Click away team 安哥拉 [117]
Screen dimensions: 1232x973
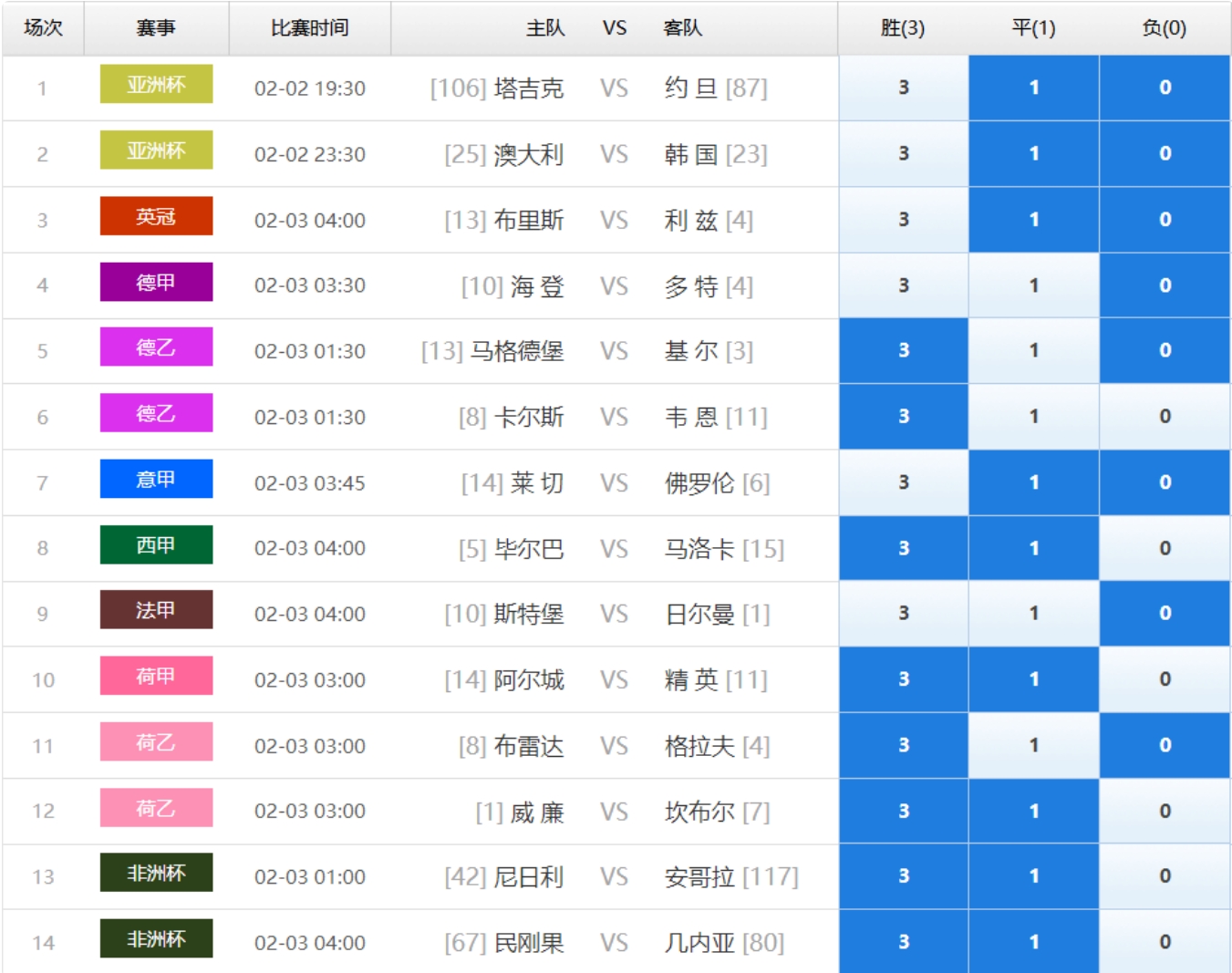(731, 877)
